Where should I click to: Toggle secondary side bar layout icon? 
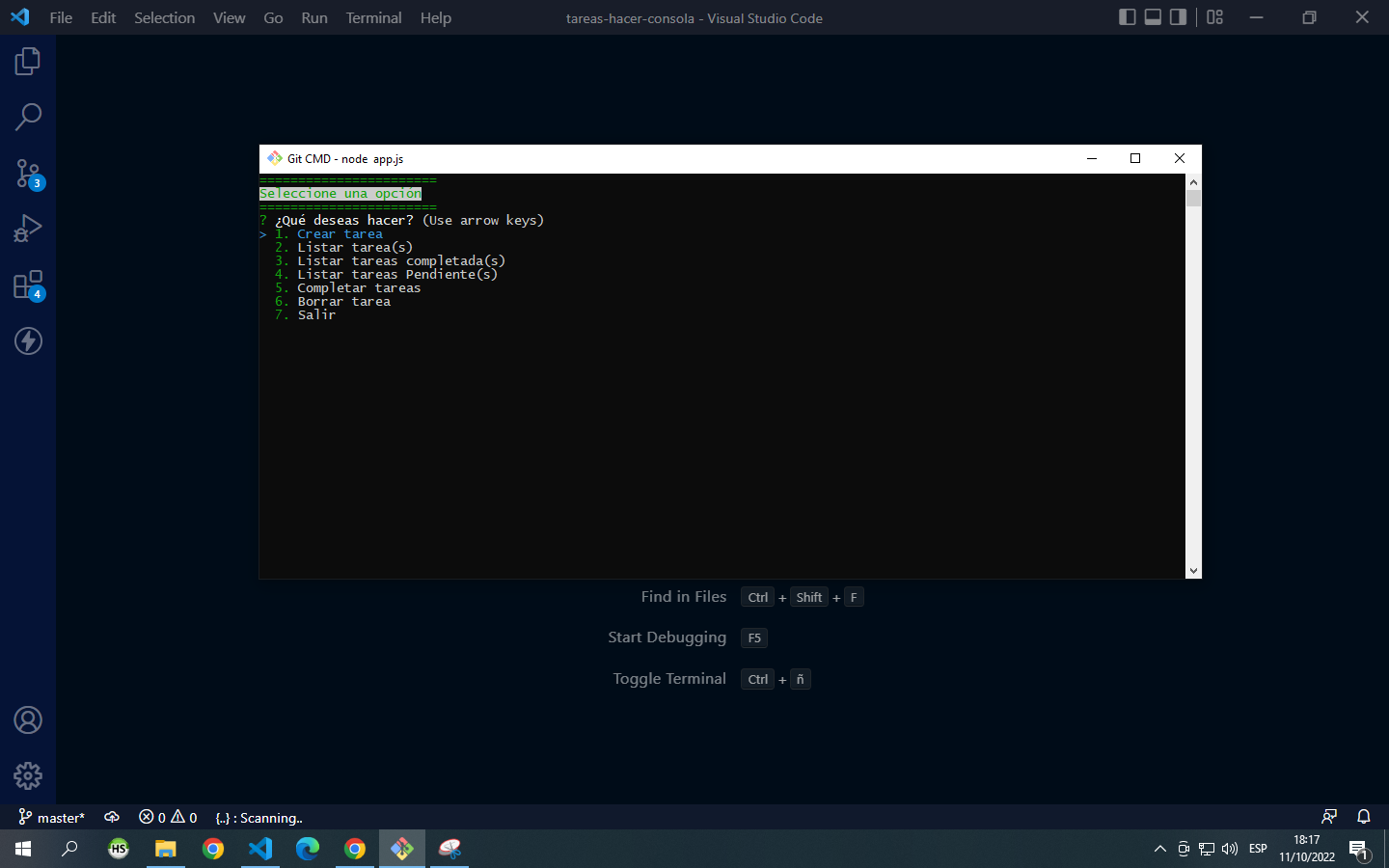point(1178,17)
